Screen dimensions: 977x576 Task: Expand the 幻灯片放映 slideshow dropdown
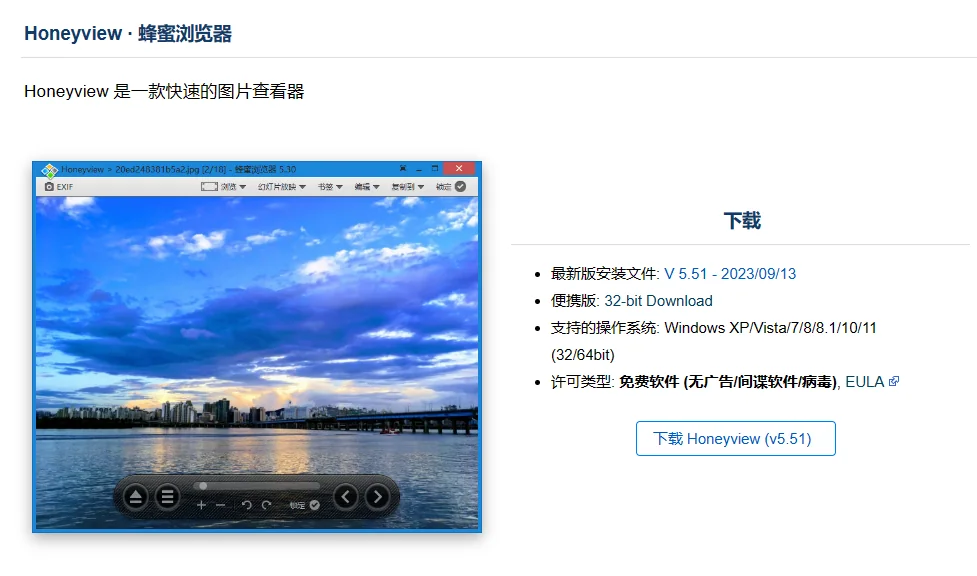click(x=282, y=186)
